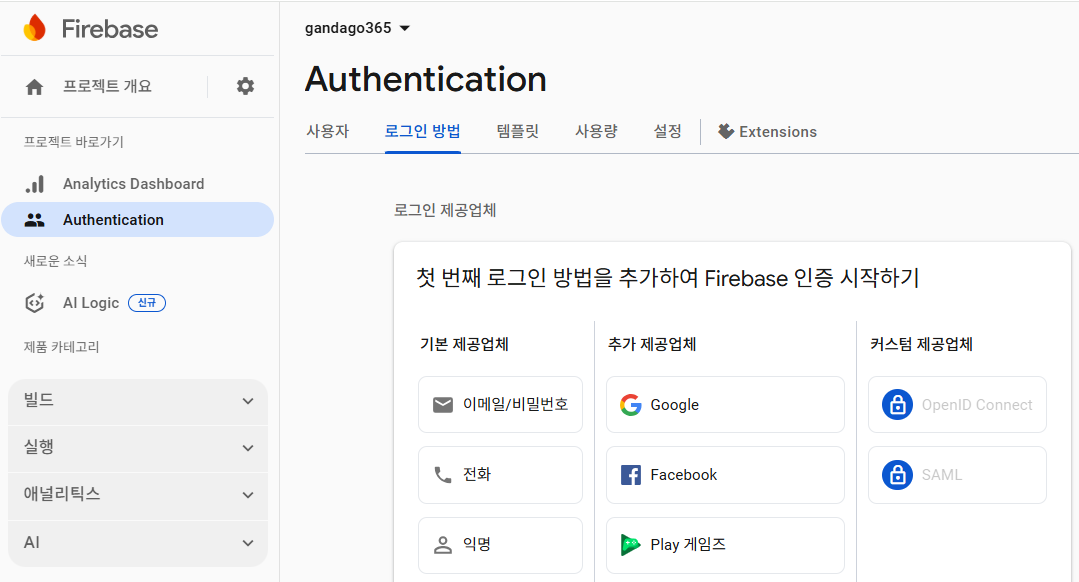Image resolution: width=1079 pixels, height=582 pixels.
Task: Choose the 익명 provider
Action: point(500,545)
